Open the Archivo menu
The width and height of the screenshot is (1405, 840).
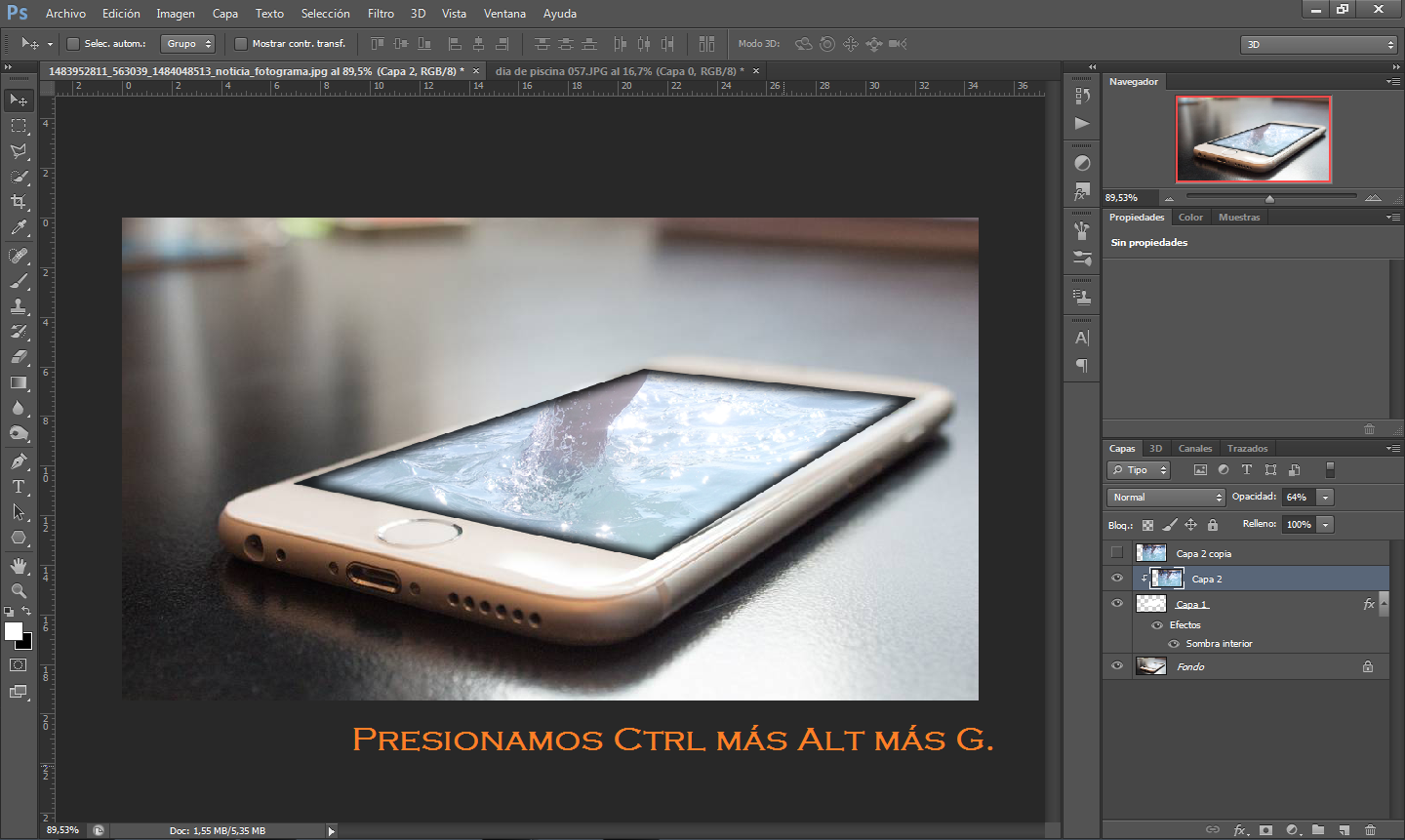[x=65, y=14]
